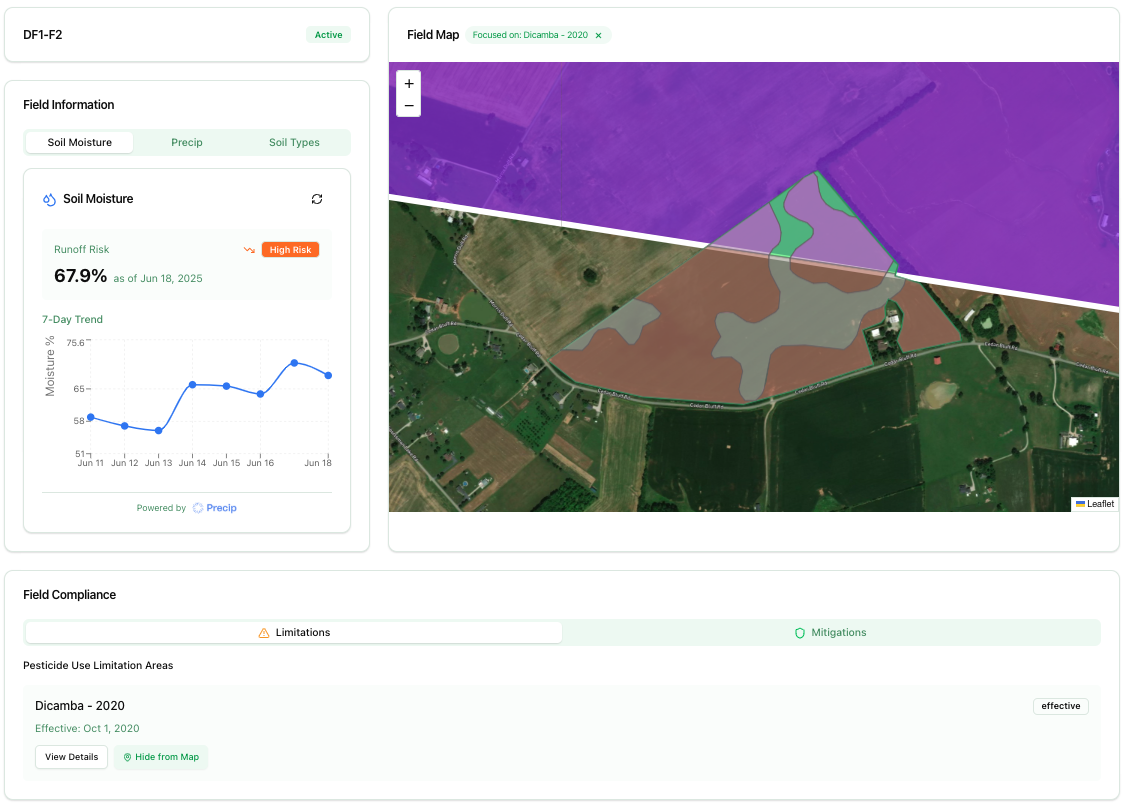
Task: Dismiss the Focused on: Dicamba - 2020 chip
Action: click(598, 34)
